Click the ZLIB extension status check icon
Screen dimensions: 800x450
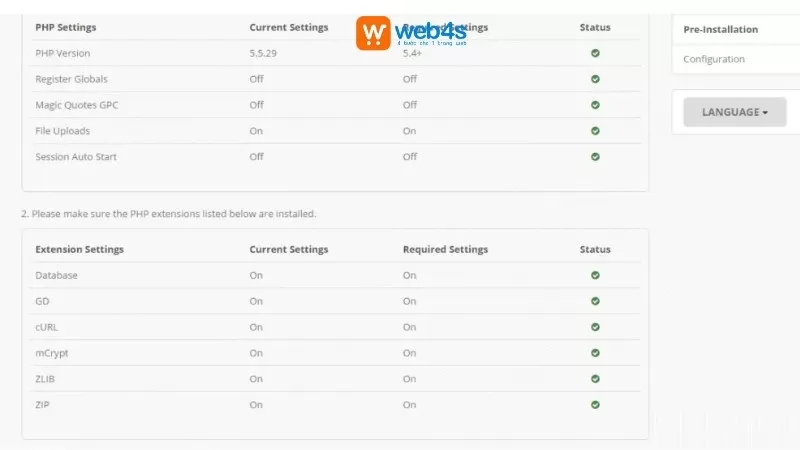(x=595, y=379)
